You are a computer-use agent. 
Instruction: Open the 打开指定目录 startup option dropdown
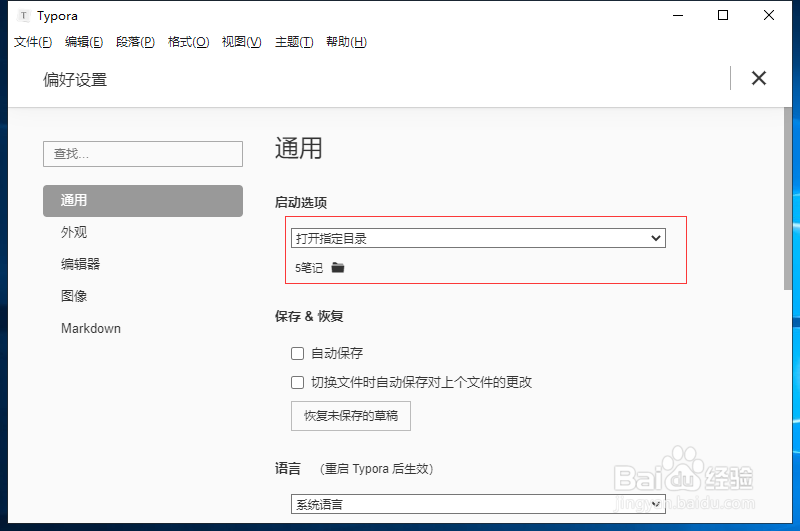tap(478, 238)
